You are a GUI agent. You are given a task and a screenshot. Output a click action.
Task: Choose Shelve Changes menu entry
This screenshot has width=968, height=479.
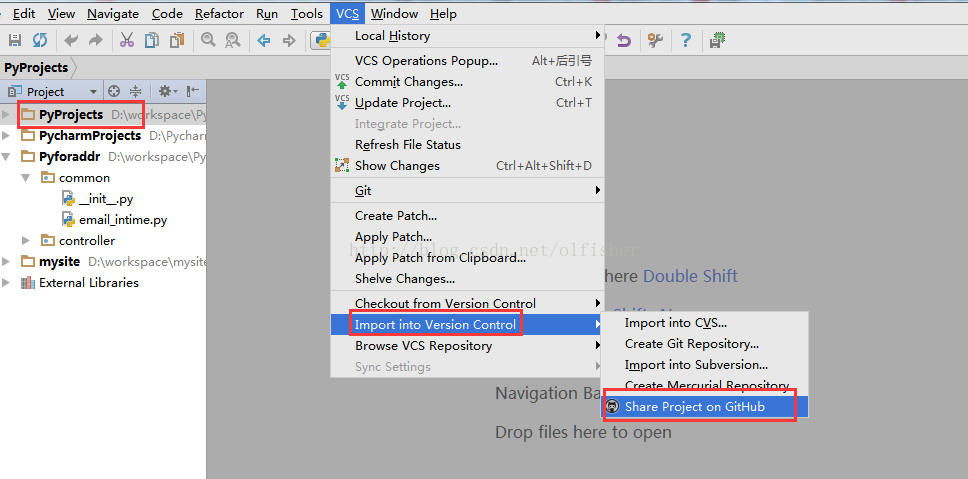point(467,278)
